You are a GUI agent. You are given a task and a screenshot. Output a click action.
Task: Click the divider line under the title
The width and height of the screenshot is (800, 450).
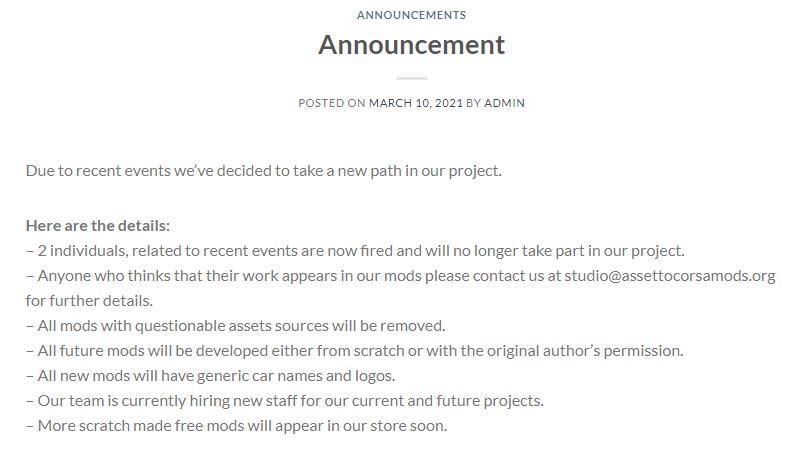pyautogui.click(x=412, y=78)
